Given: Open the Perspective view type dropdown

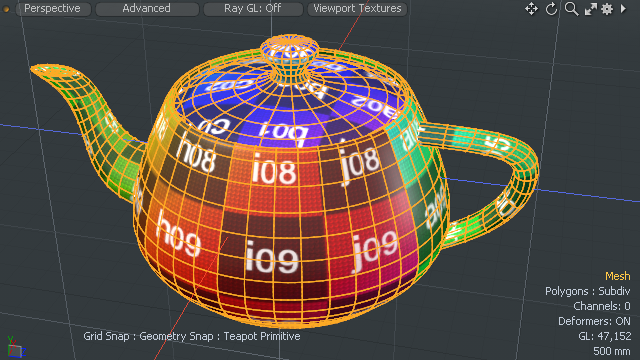Looking at the screenshot, I should [53, 9].
